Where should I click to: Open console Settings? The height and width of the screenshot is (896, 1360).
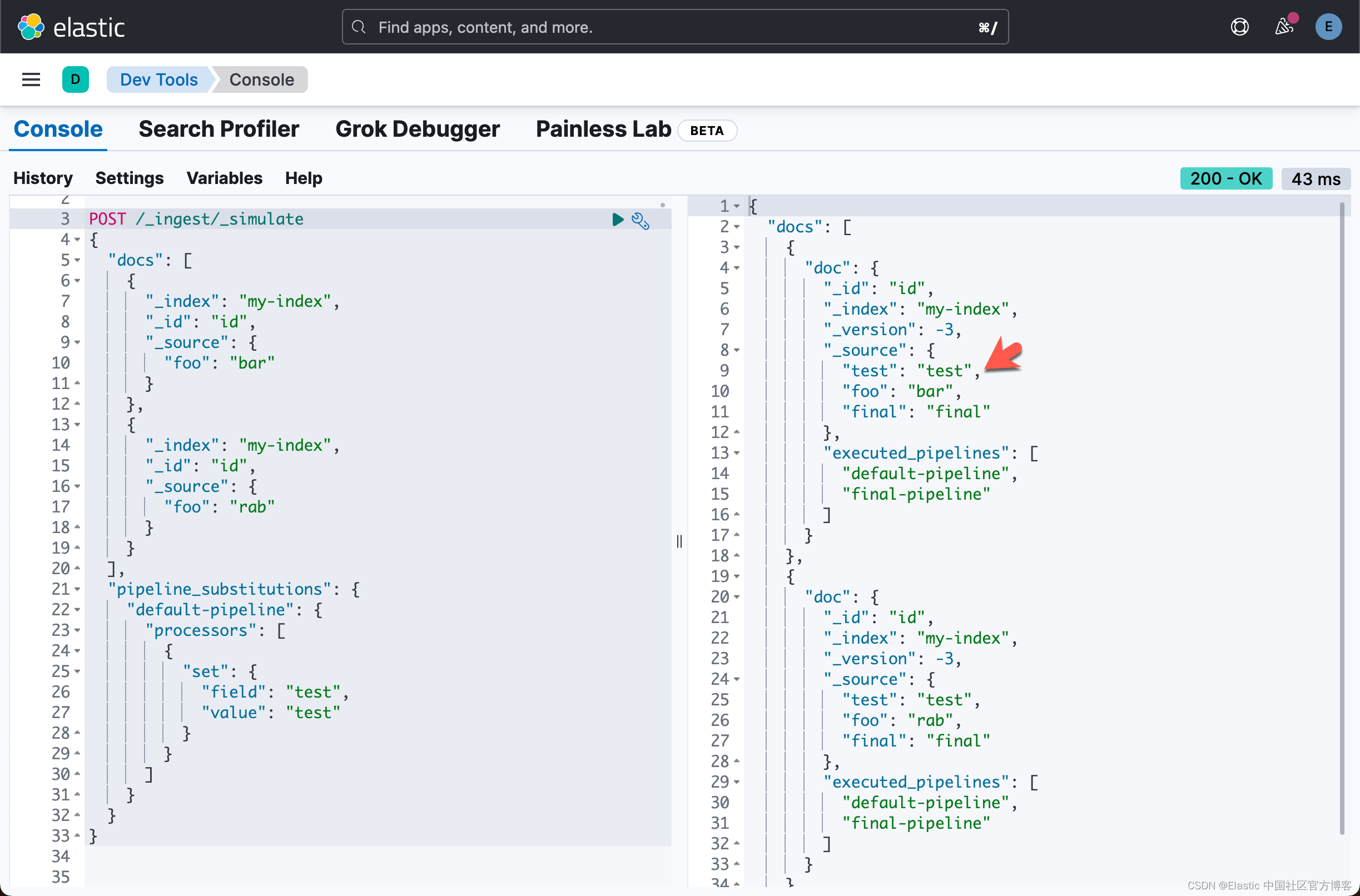pos(129,178)
